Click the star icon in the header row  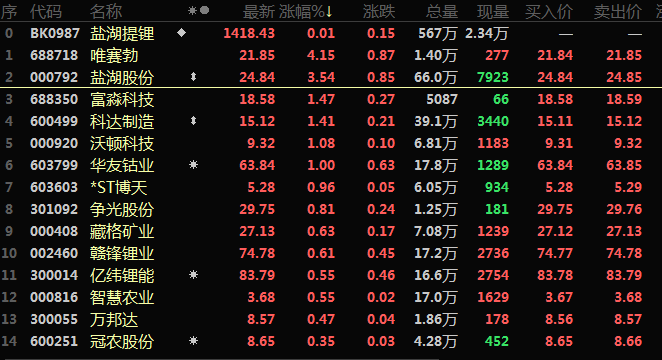coord(193,11)
